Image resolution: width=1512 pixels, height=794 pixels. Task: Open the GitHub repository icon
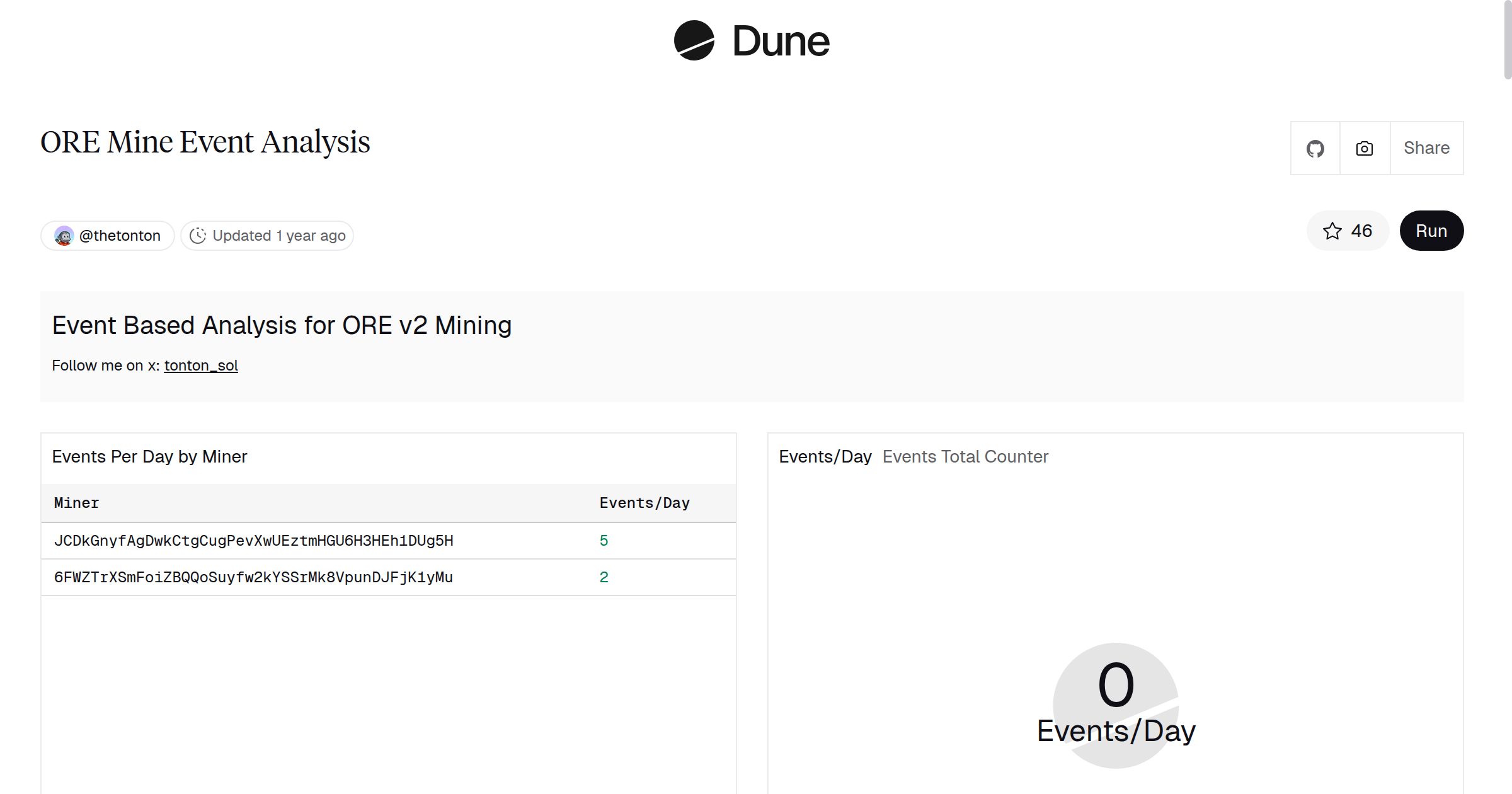[x=1315, y=148]
